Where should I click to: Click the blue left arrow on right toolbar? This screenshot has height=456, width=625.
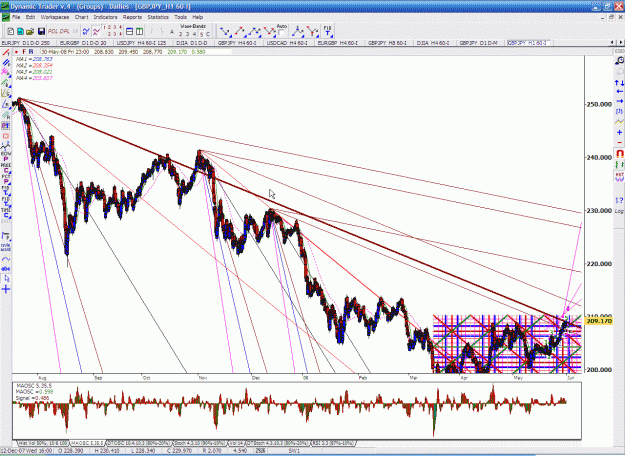[x=619, y=92]
